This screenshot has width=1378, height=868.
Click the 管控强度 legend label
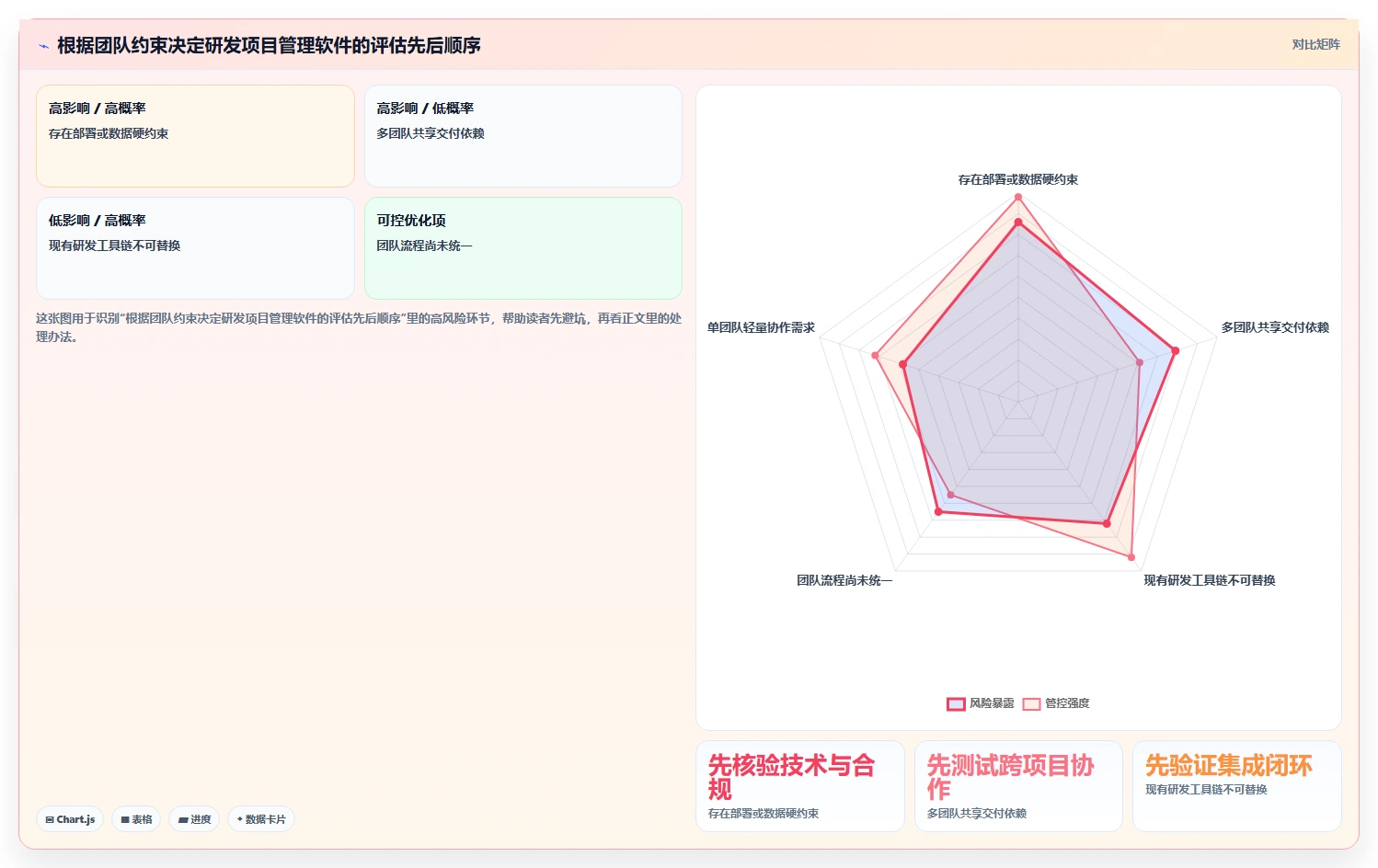click(1067, 703)
